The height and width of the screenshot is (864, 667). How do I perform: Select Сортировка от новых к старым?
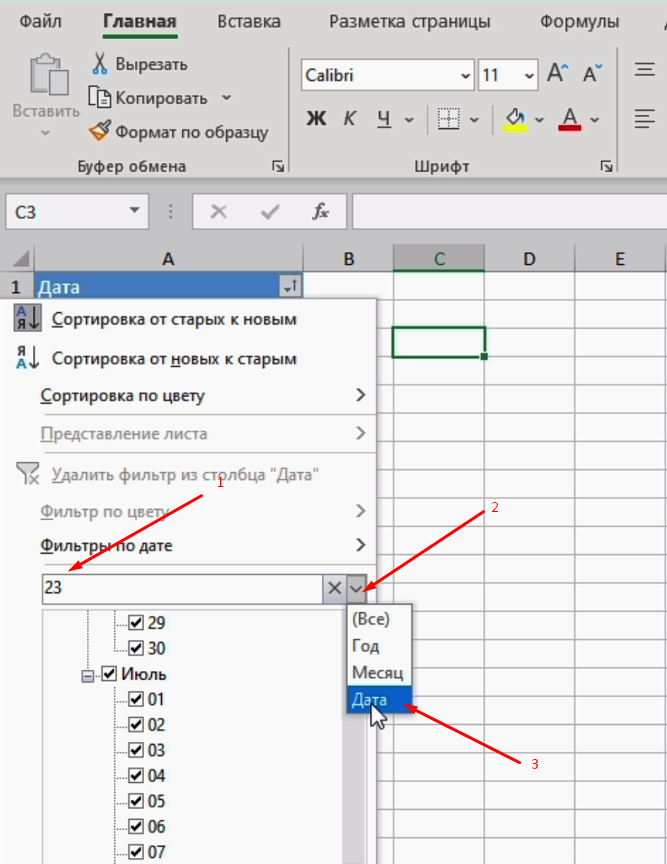pyautogui.click(x=174, y=359)
